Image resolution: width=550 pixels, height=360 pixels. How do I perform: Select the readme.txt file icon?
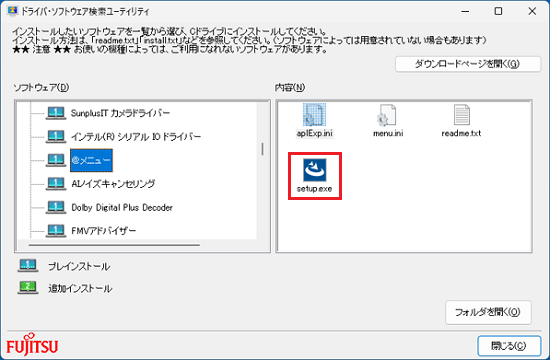[x=462, y=115]
